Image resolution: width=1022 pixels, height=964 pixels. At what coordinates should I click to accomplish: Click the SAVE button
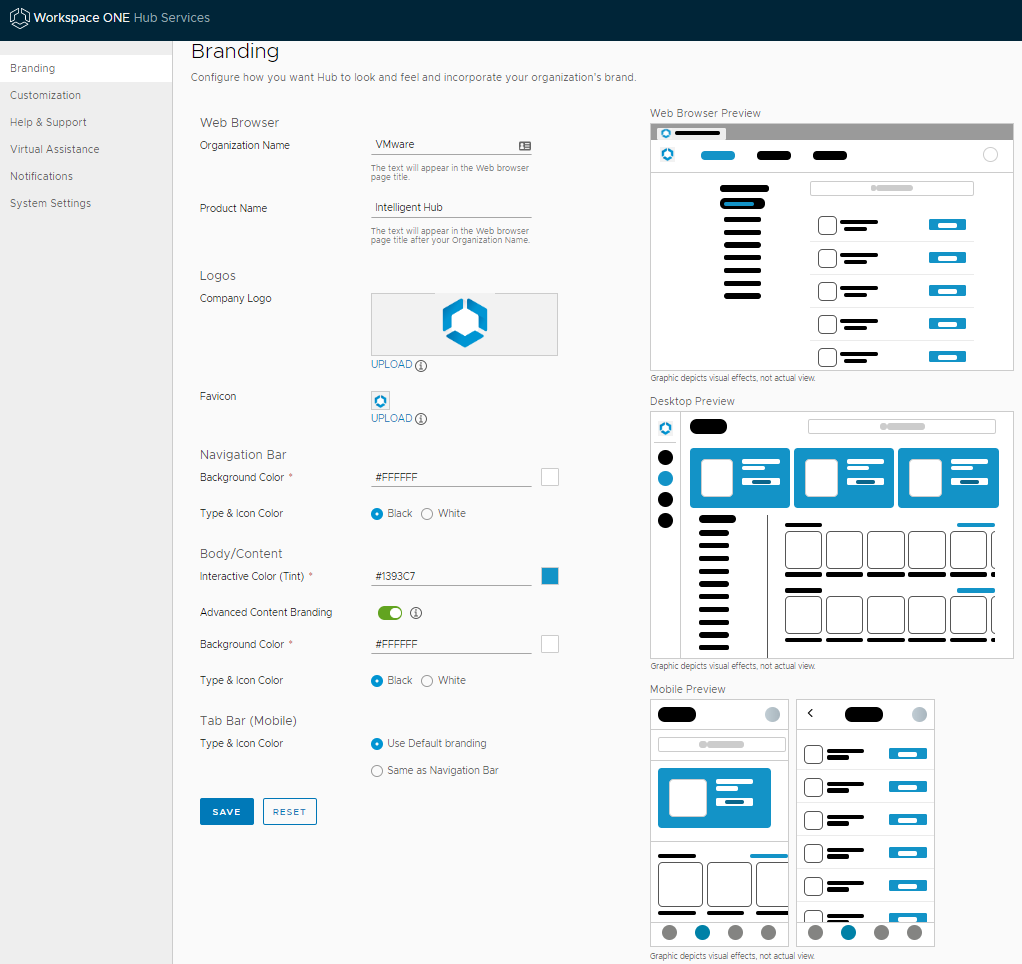(x=227, y=812)
